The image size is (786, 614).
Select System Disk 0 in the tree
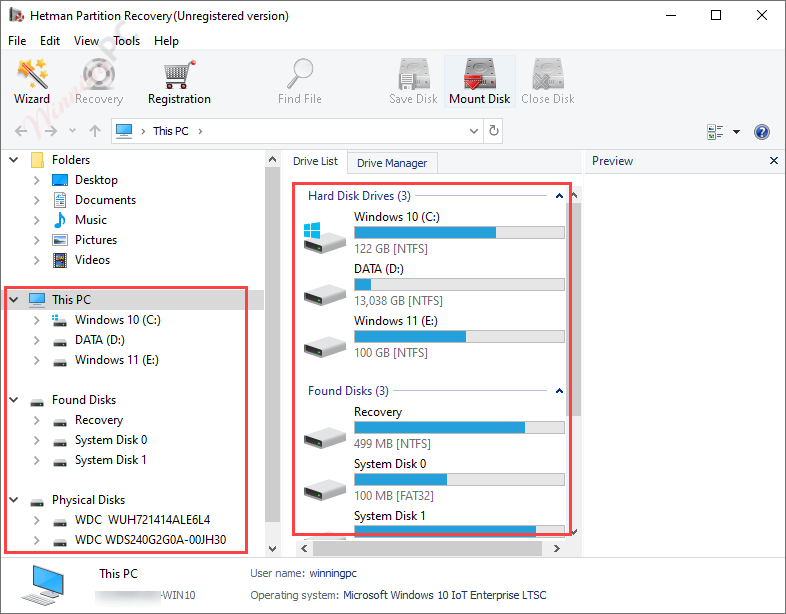111,440
